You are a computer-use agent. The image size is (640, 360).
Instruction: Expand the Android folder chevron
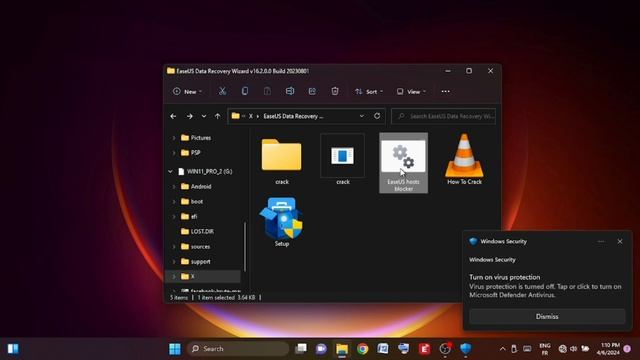click(174, 187)
